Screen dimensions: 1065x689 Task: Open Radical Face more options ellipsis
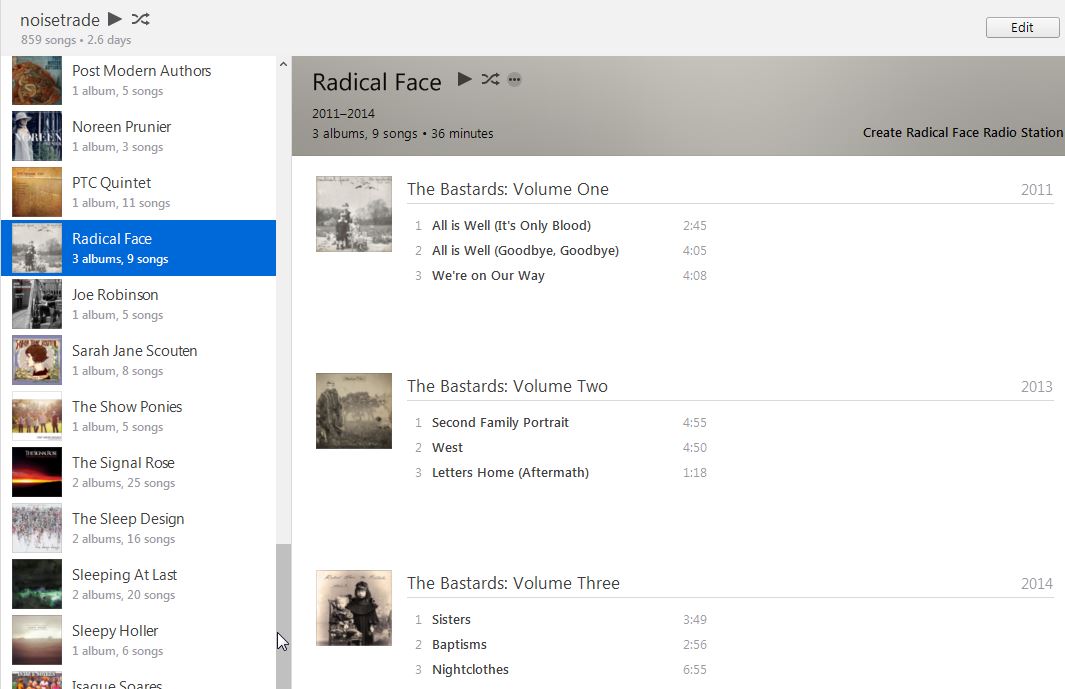(514, 80)
